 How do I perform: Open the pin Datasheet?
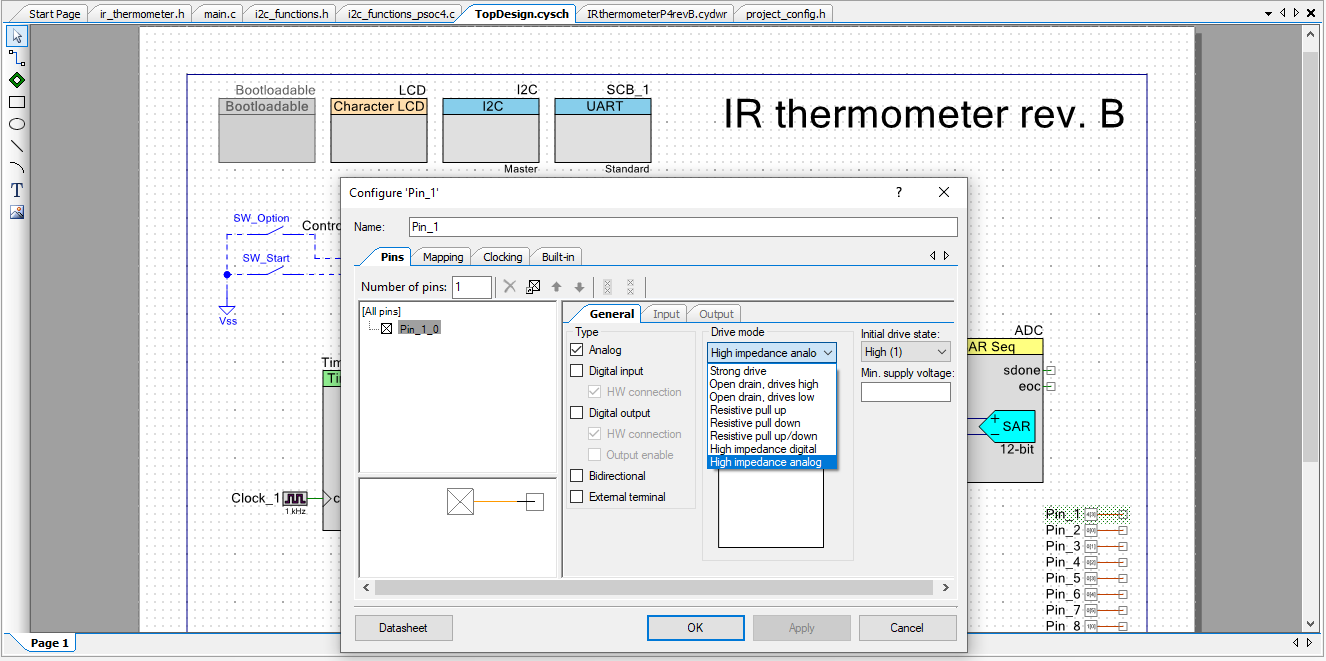[x=403, y=628]
